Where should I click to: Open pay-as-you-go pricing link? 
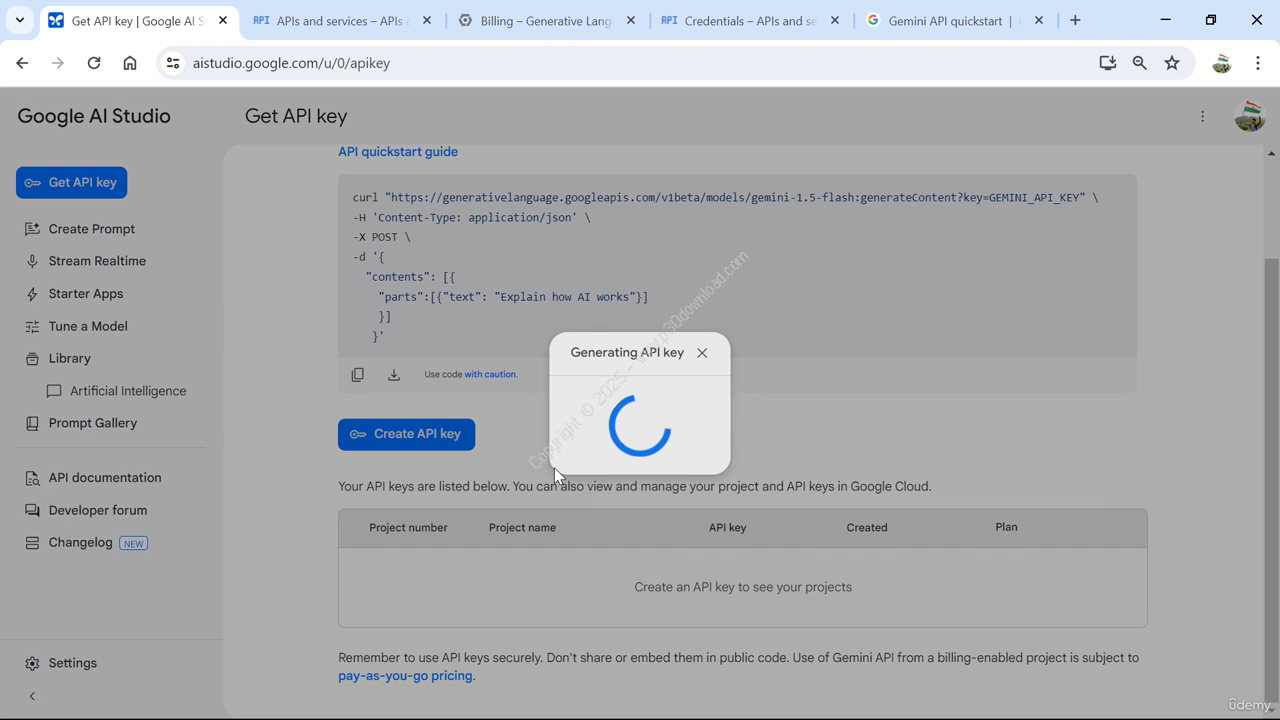pyautogui.click(x=405, y=676)
